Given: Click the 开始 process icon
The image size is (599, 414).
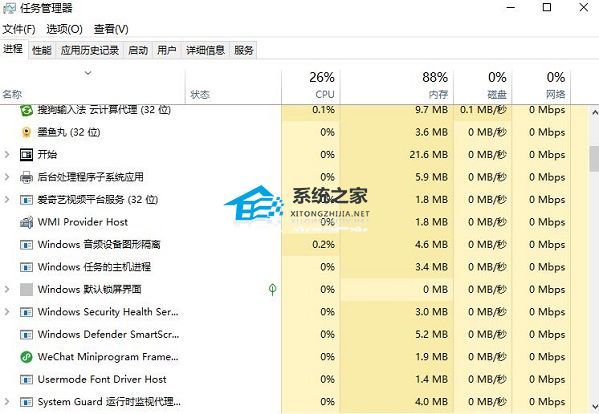Looking at the screenshot, I should click(x=26, y=155).
